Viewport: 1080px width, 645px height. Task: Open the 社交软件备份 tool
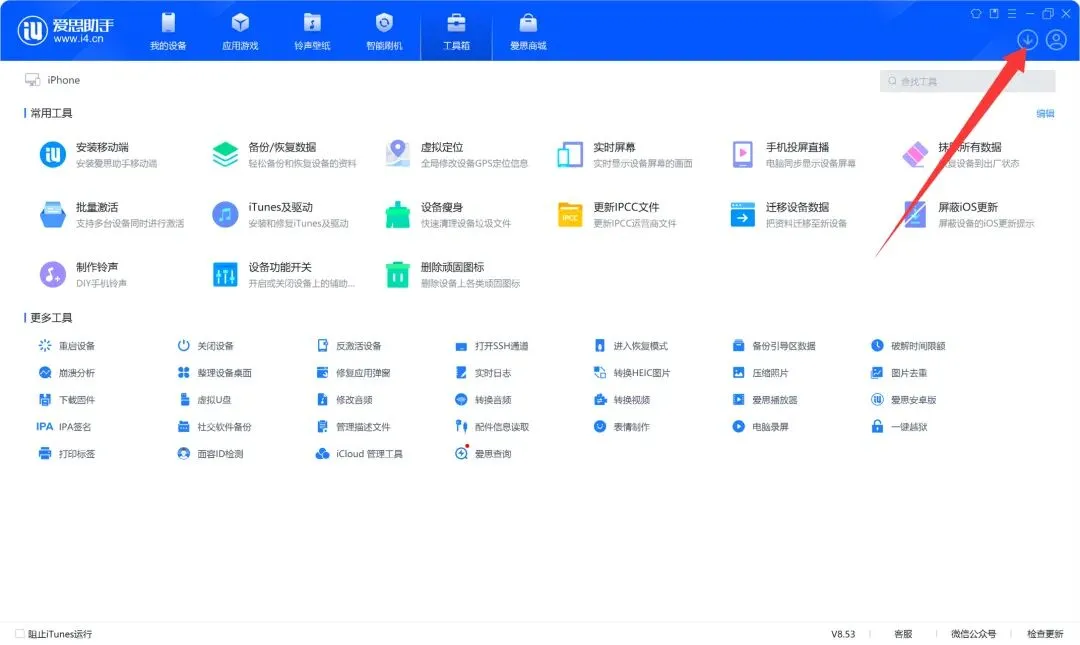click(214, 427)
